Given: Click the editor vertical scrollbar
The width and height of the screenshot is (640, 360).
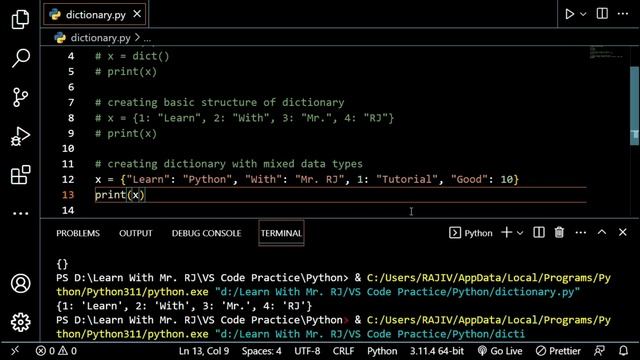Looking at the screenshot, I should [635, 105].
